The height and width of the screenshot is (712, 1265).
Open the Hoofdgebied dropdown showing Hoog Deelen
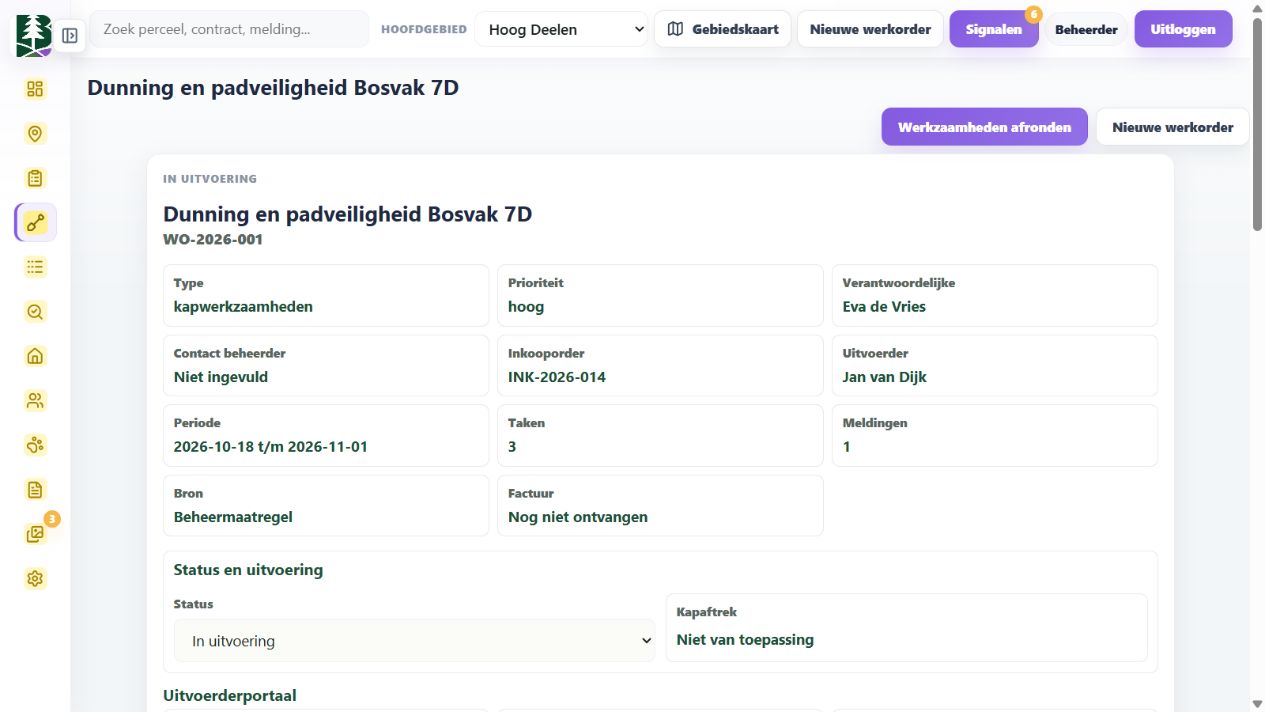(x=562, y=29)
